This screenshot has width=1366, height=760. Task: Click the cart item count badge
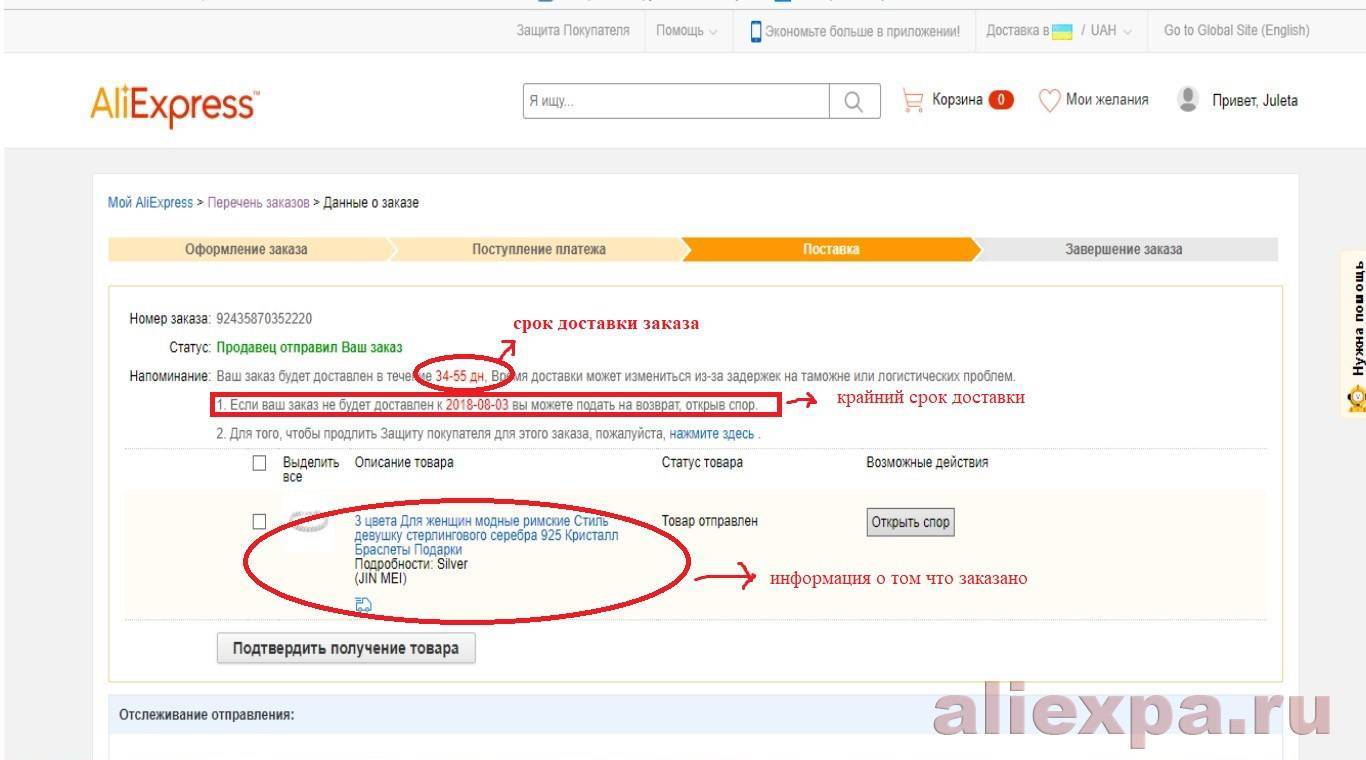pyautogui.click(x=1001, y=100)
